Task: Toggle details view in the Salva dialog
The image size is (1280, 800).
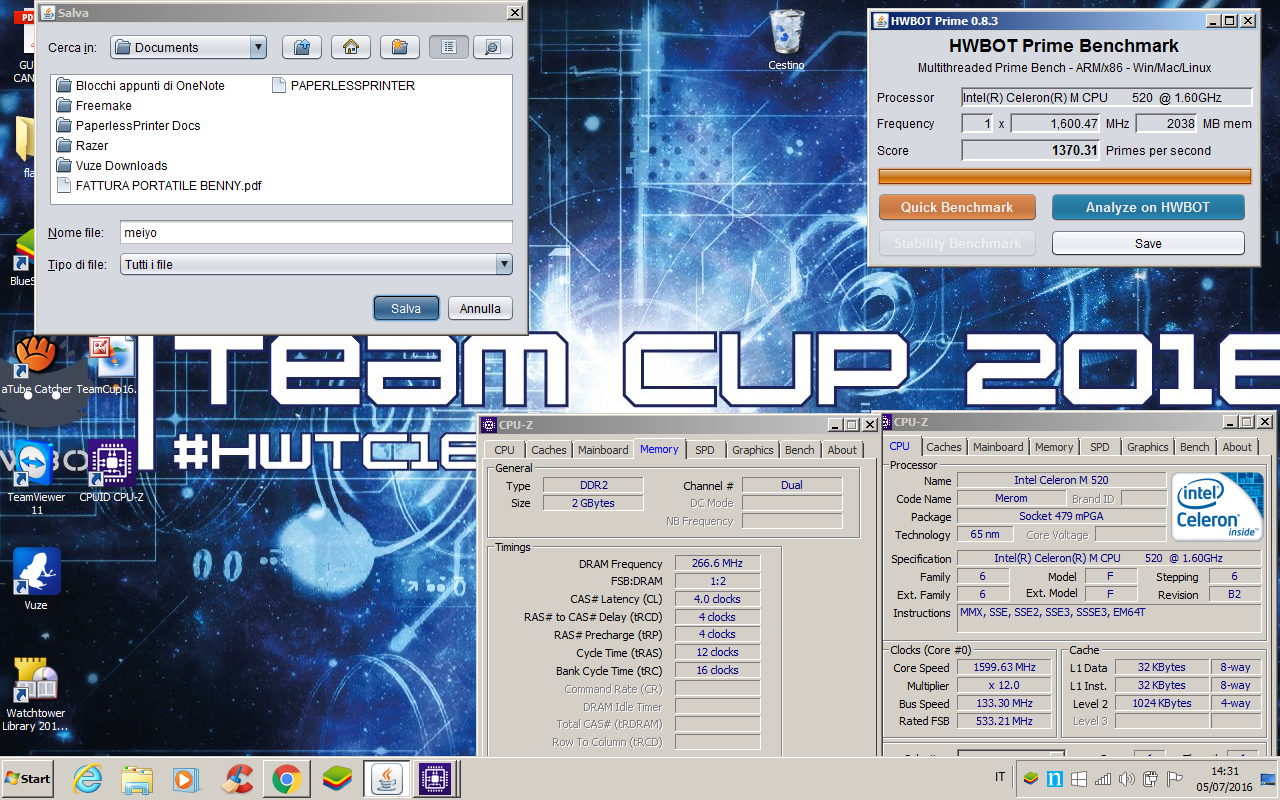Action: coord(492,47)
